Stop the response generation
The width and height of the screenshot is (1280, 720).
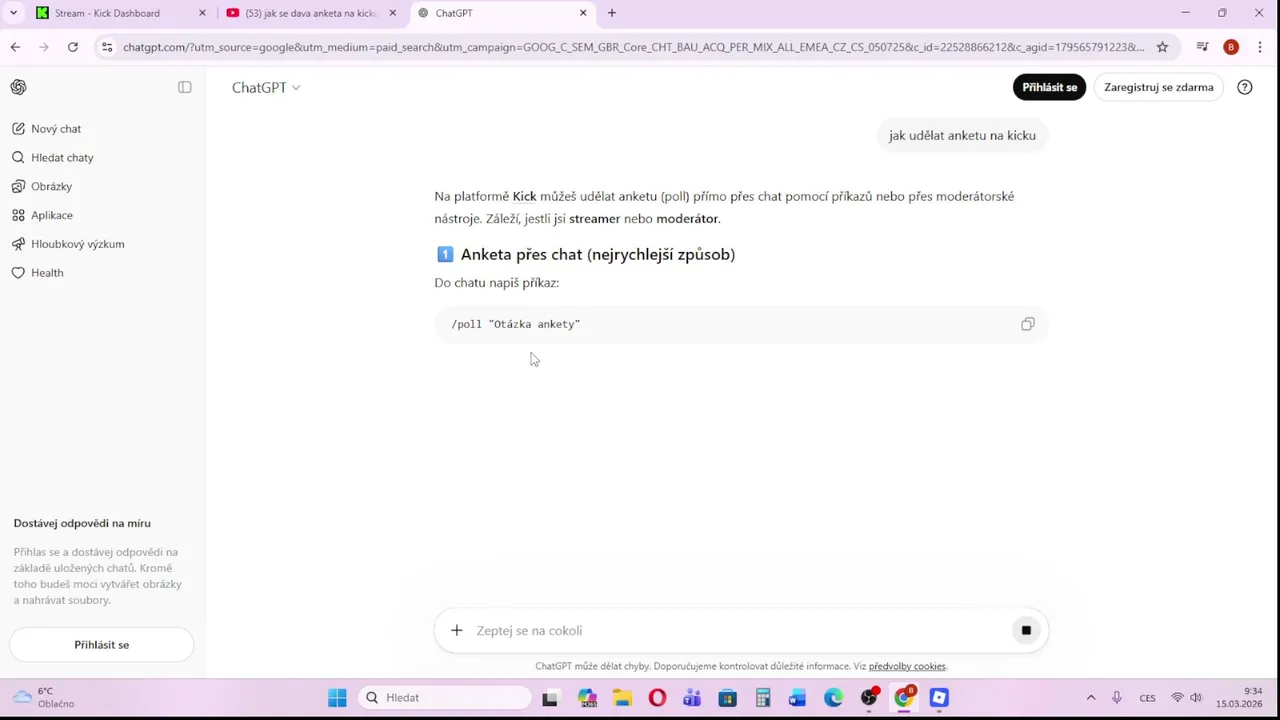(x=1026, y=630)
